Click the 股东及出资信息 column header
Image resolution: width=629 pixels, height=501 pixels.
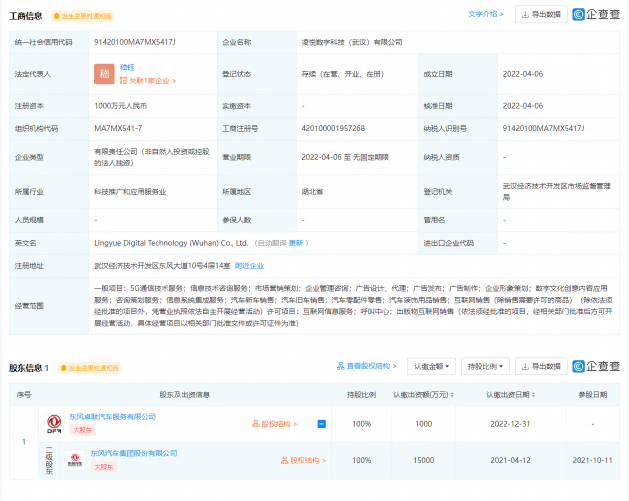pyautogui.click(x=185, y=395)
